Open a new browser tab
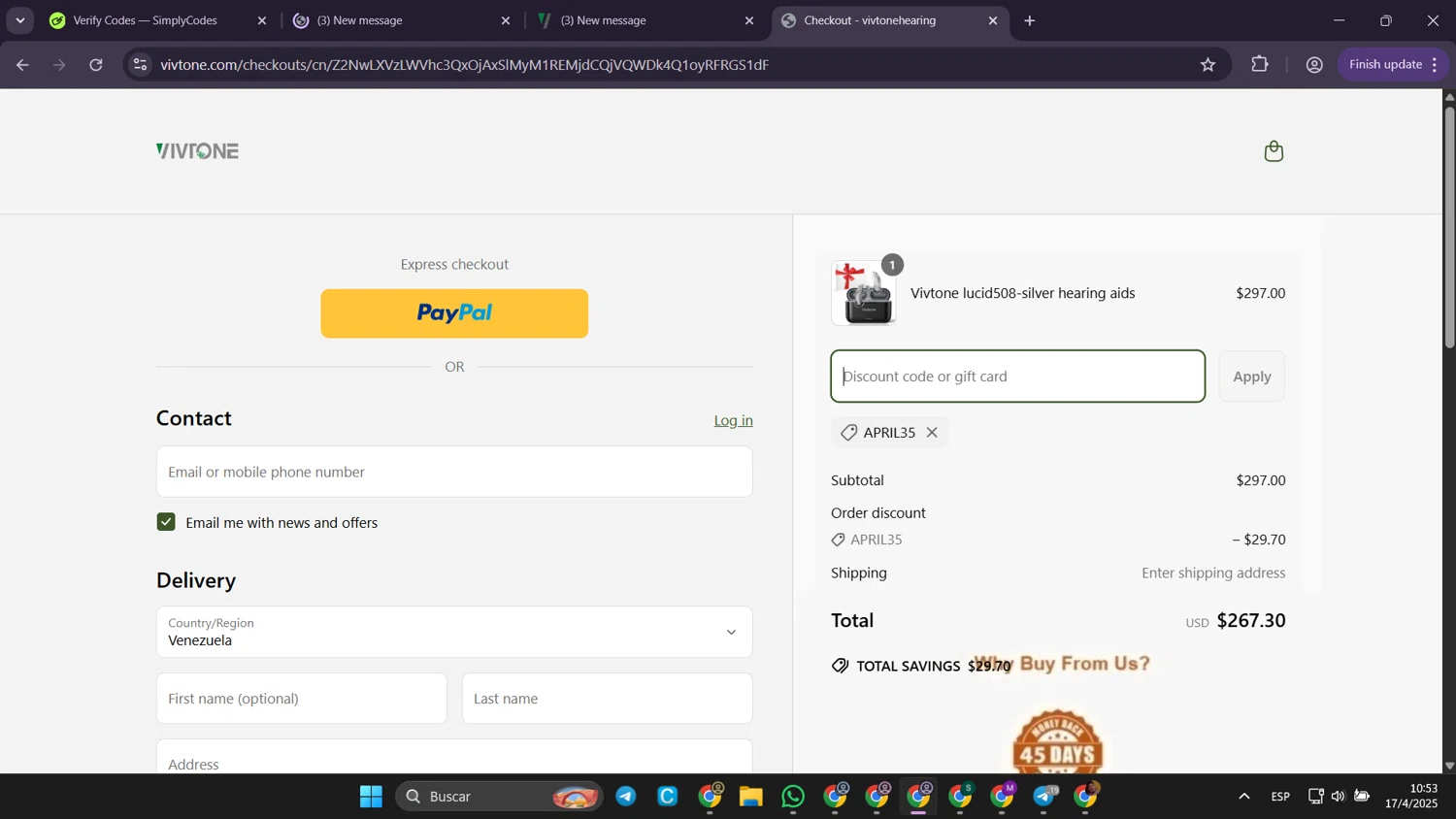Screen dimensions: 1456x819 (x=1030, y=20)
